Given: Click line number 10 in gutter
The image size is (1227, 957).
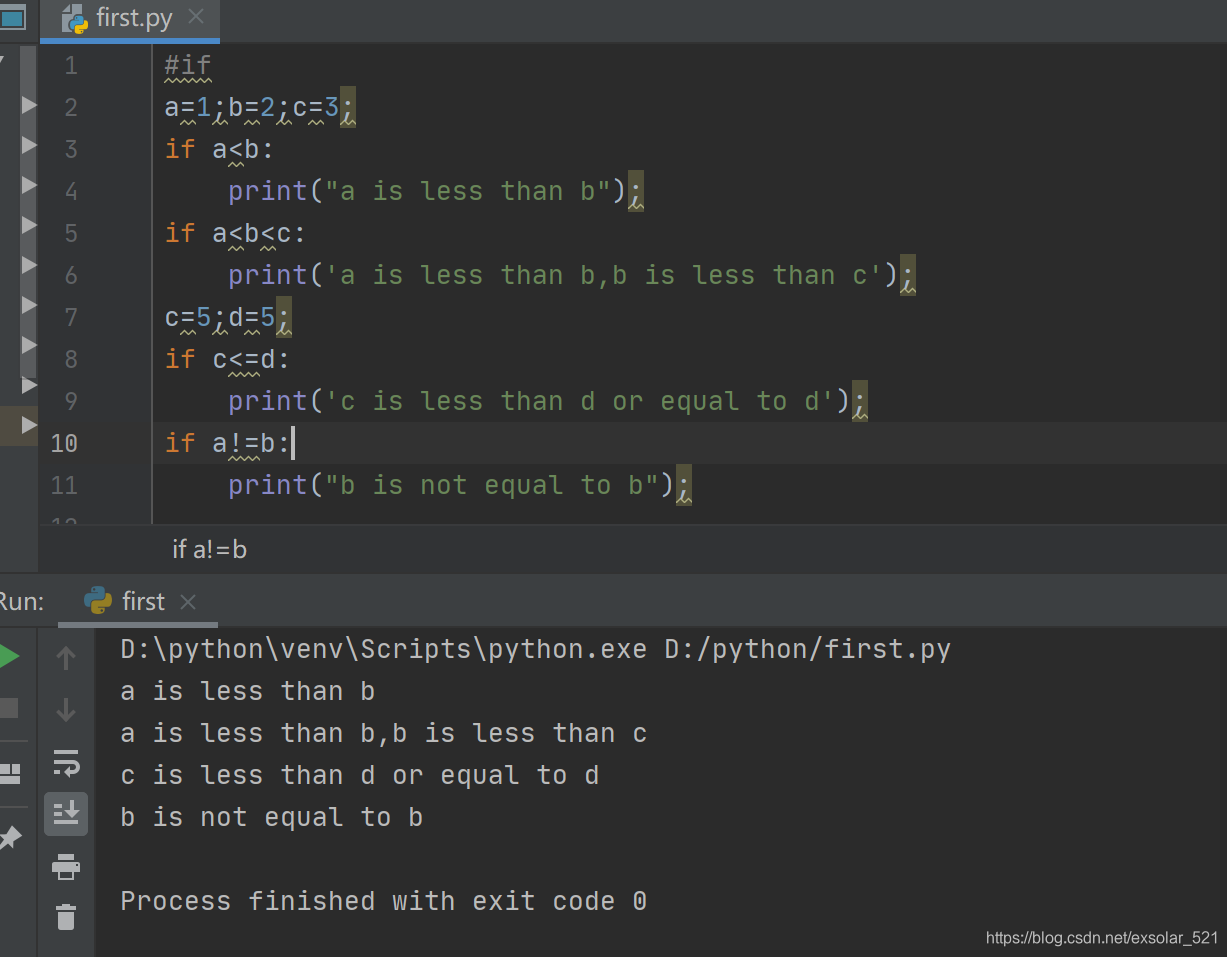Looking at the screenshot, I should pos(64,443).
